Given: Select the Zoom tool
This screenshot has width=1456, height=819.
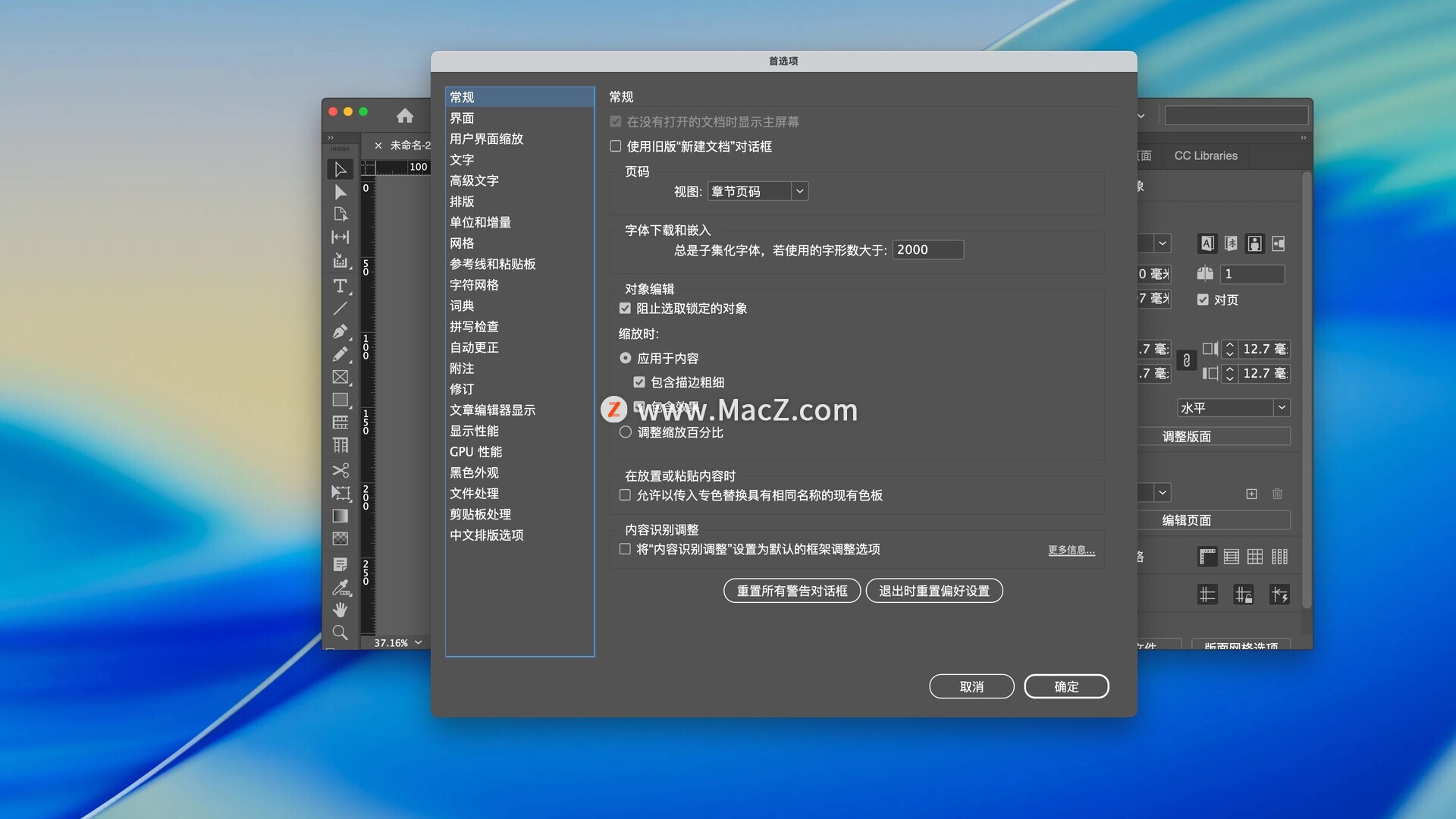Looking at the screenshot, I should point(340,632).
